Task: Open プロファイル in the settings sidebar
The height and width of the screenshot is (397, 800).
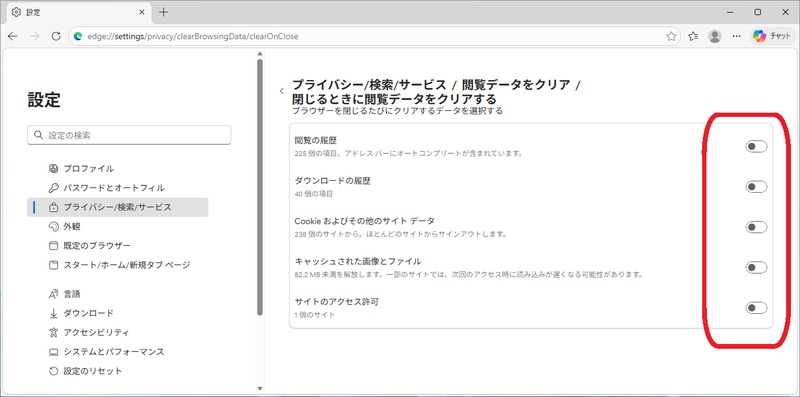Action: tap(117, 168)
